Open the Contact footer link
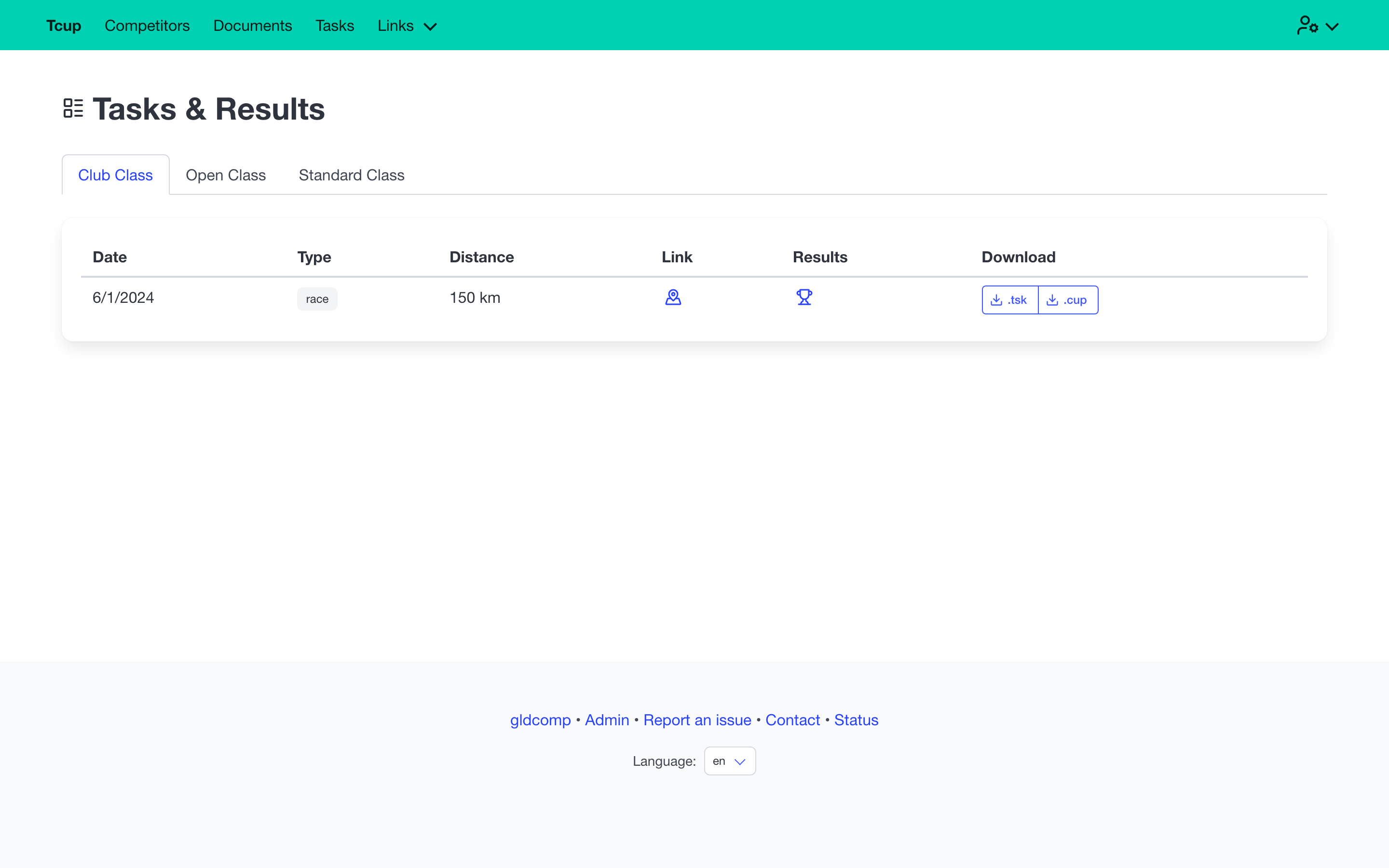 click(x=793, y=720)
